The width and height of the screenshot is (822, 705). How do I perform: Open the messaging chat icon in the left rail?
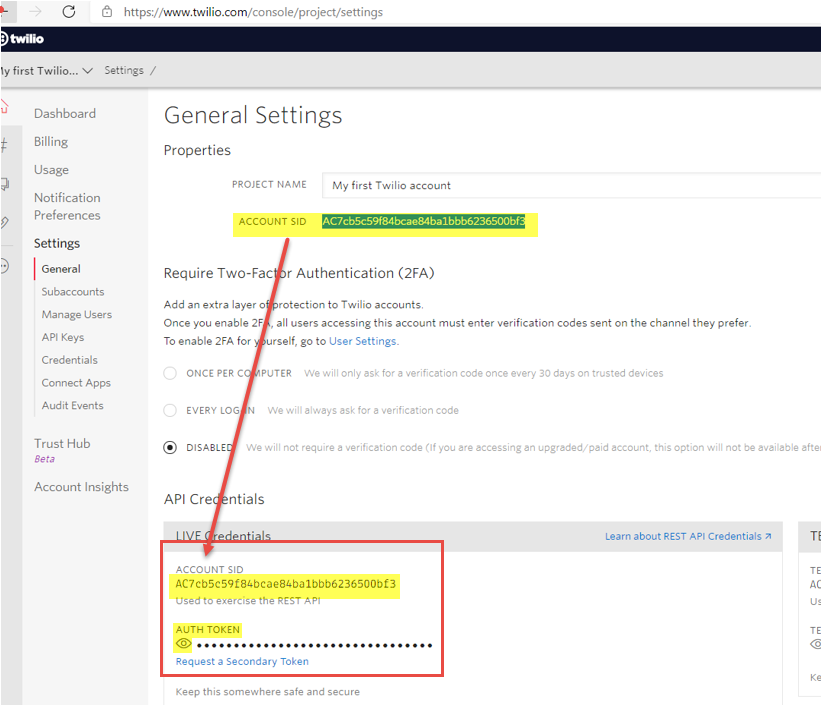point(5,184)
